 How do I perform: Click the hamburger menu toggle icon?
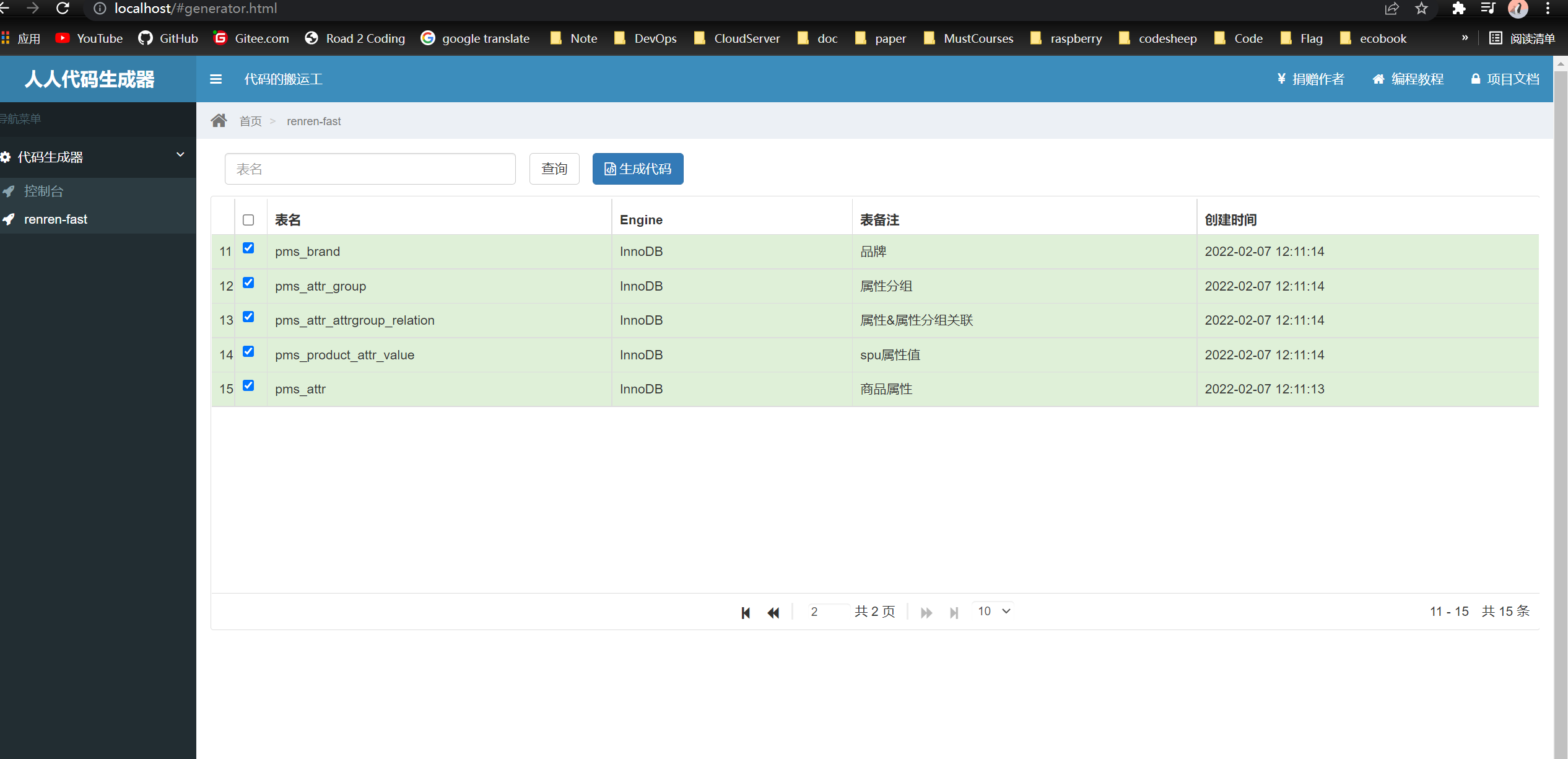pyautogui.click(x=216, y=79)
